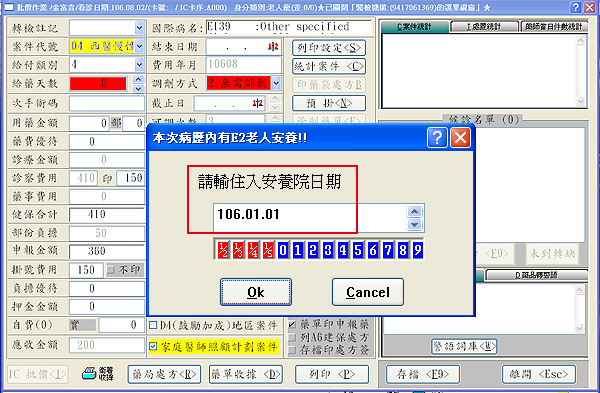Open the 給付類別 dropdown
This screenshot has height=393, width=600.
click(x=139, y=65)
